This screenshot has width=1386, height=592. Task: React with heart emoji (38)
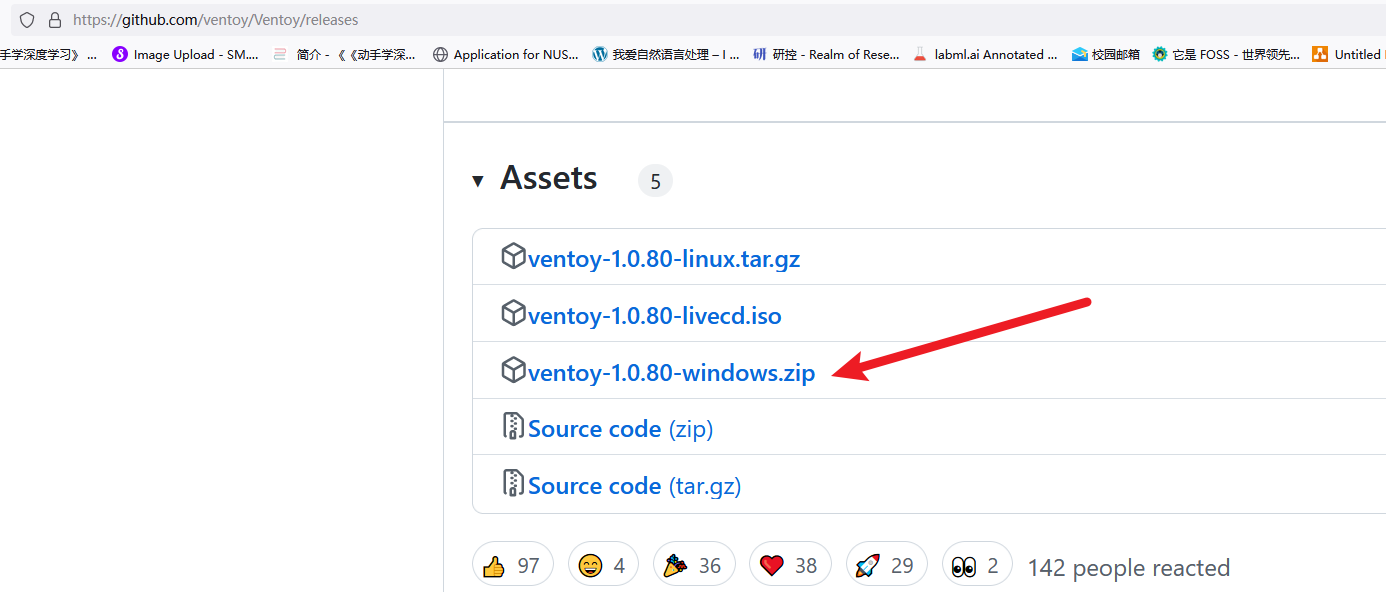790,565
